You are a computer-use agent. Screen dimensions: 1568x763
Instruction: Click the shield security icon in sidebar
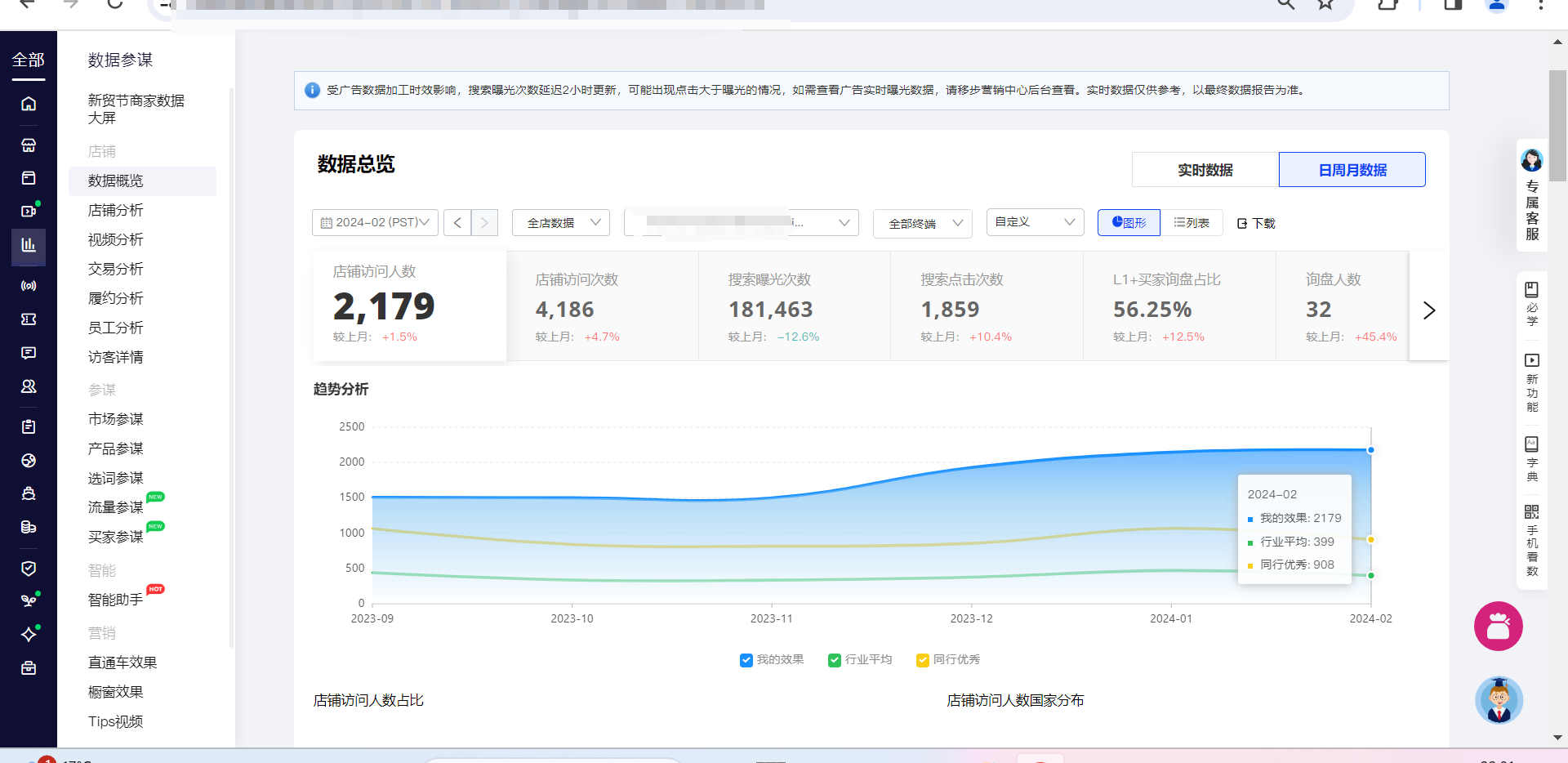[x=29, y=568]
